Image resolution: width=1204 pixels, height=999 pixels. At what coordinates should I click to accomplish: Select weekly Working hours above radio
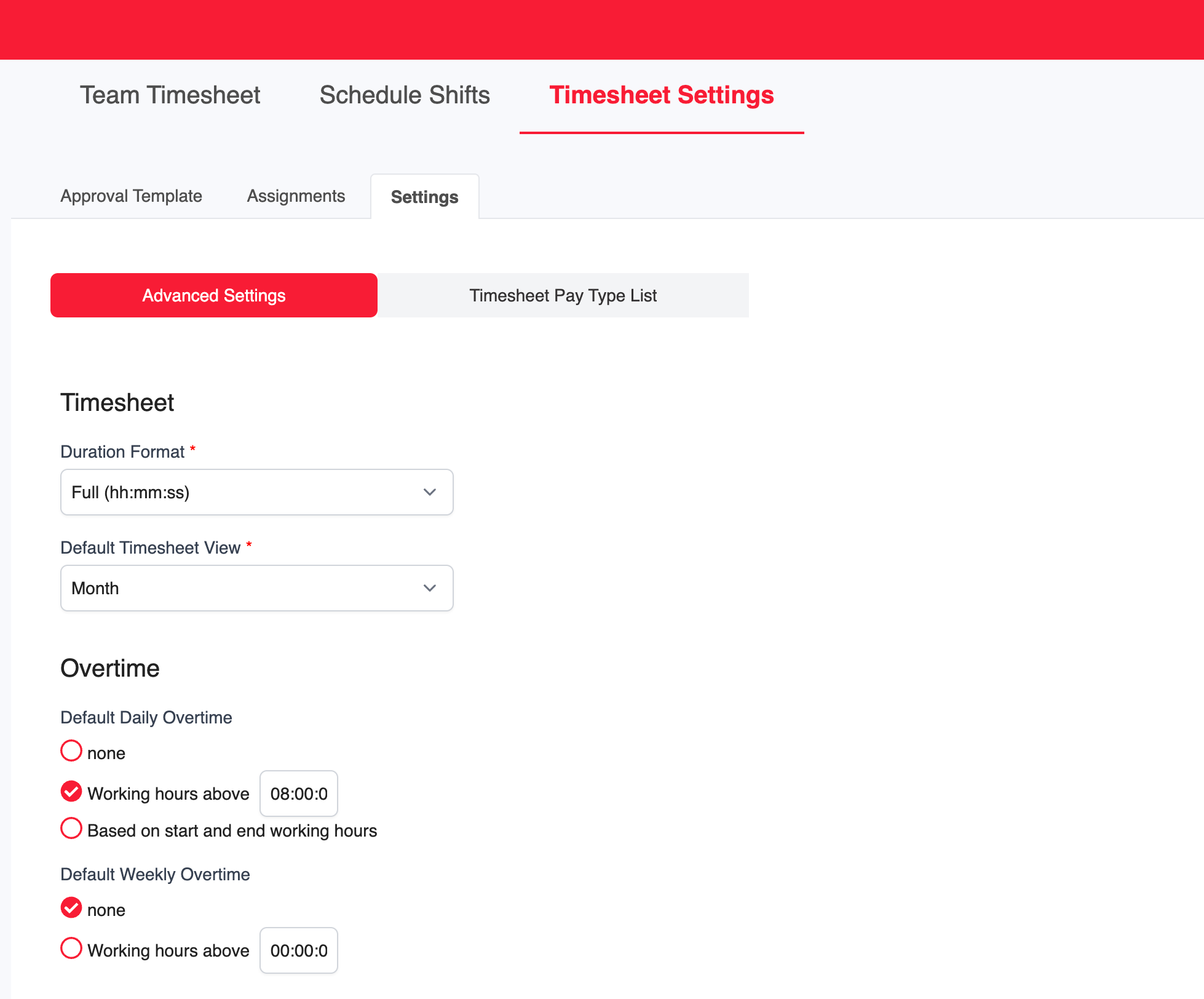click(x=71, y=948)
